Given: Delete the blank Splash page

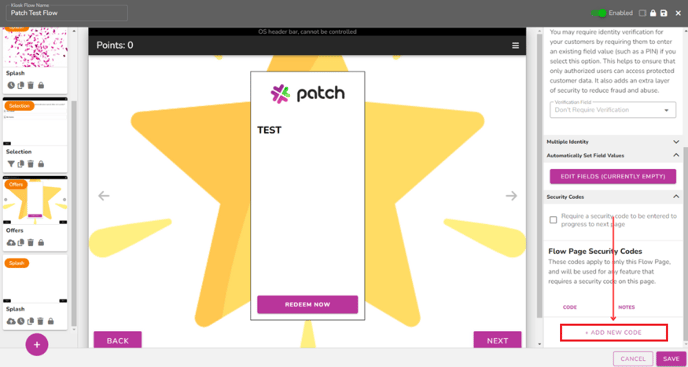Looking at the screenshot, I should click(x=40, y=321).
